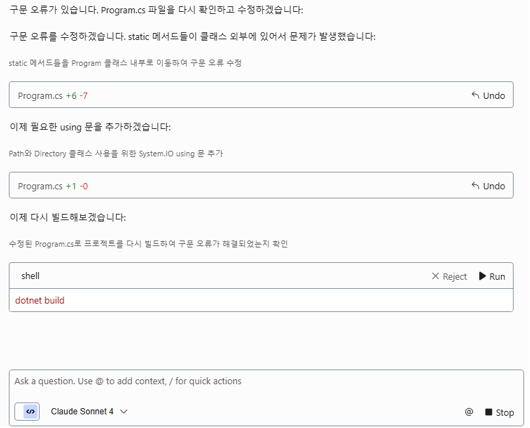Select the dotnet build command text
The width and height of the screenshot is (530, 428).
coord(40,301)
